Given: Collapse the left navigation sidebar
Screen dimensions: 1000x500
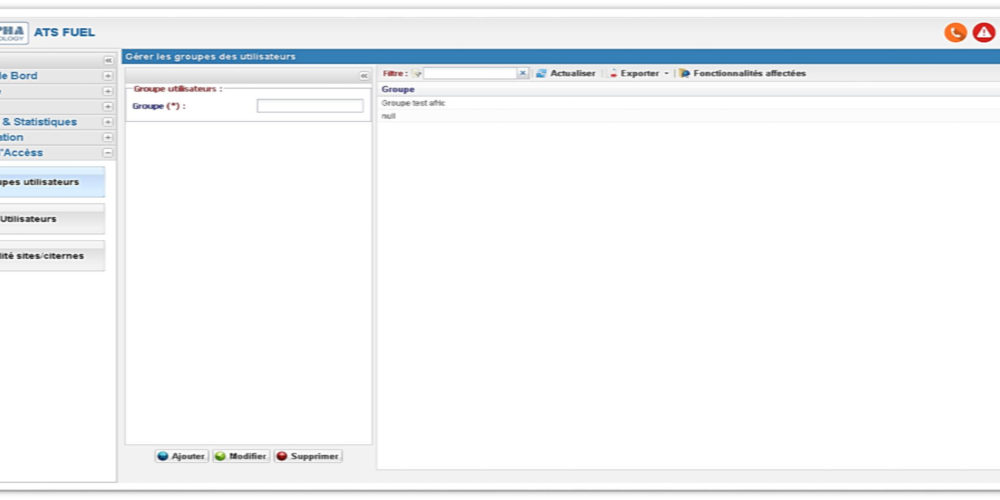Looking at the screenshot, I should [108, 60].
